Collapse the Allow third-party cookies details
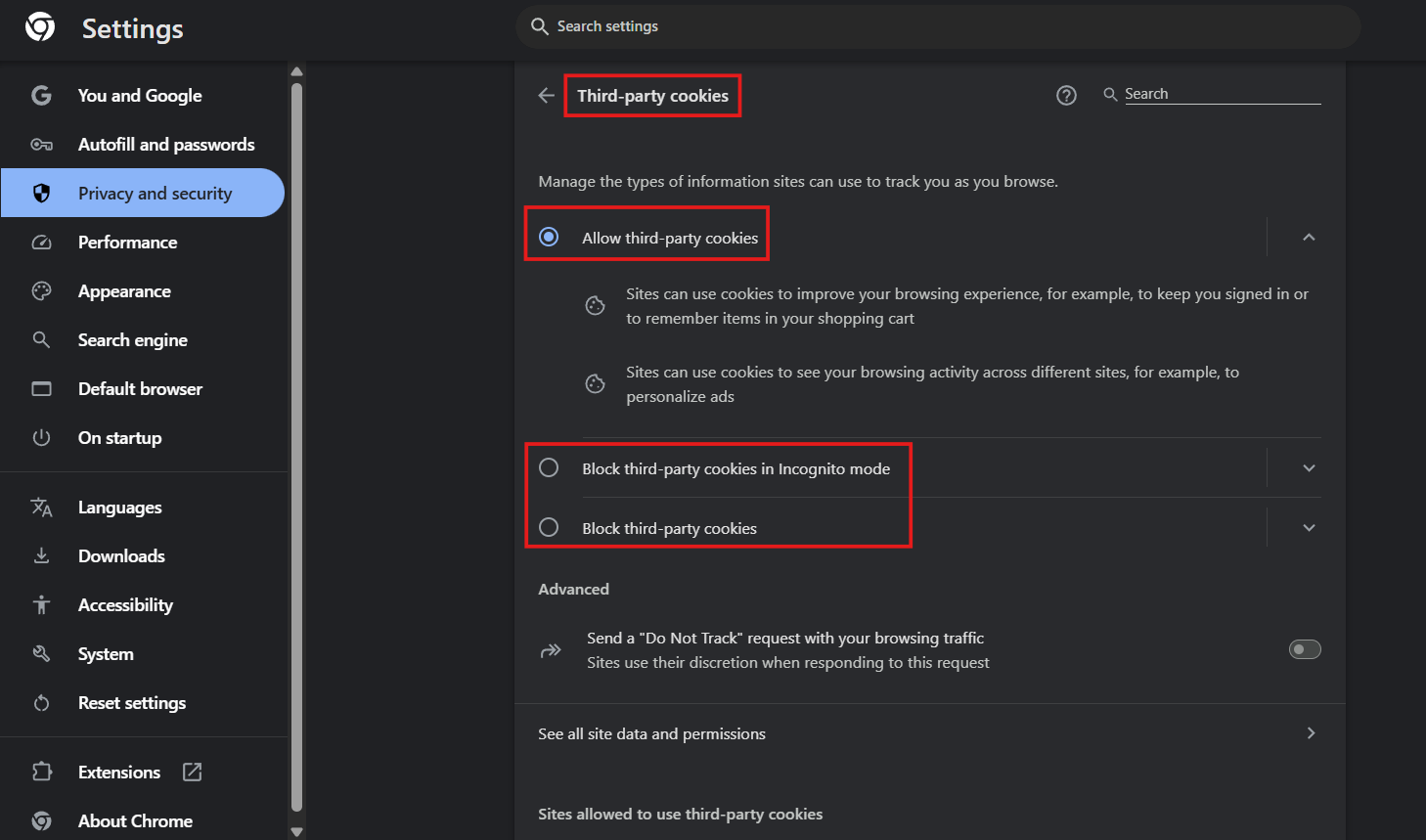 click(x=1309, y=237)
